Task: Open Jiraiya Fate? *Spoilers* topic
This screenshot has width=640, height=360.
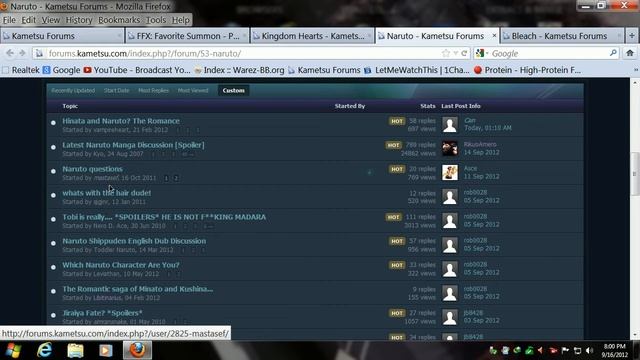Action: pos(102,313)
